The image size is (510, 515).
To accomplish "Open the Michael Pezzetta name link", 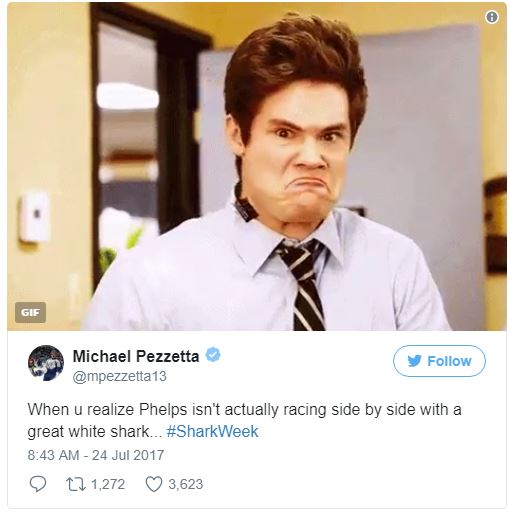I will 136,356.
